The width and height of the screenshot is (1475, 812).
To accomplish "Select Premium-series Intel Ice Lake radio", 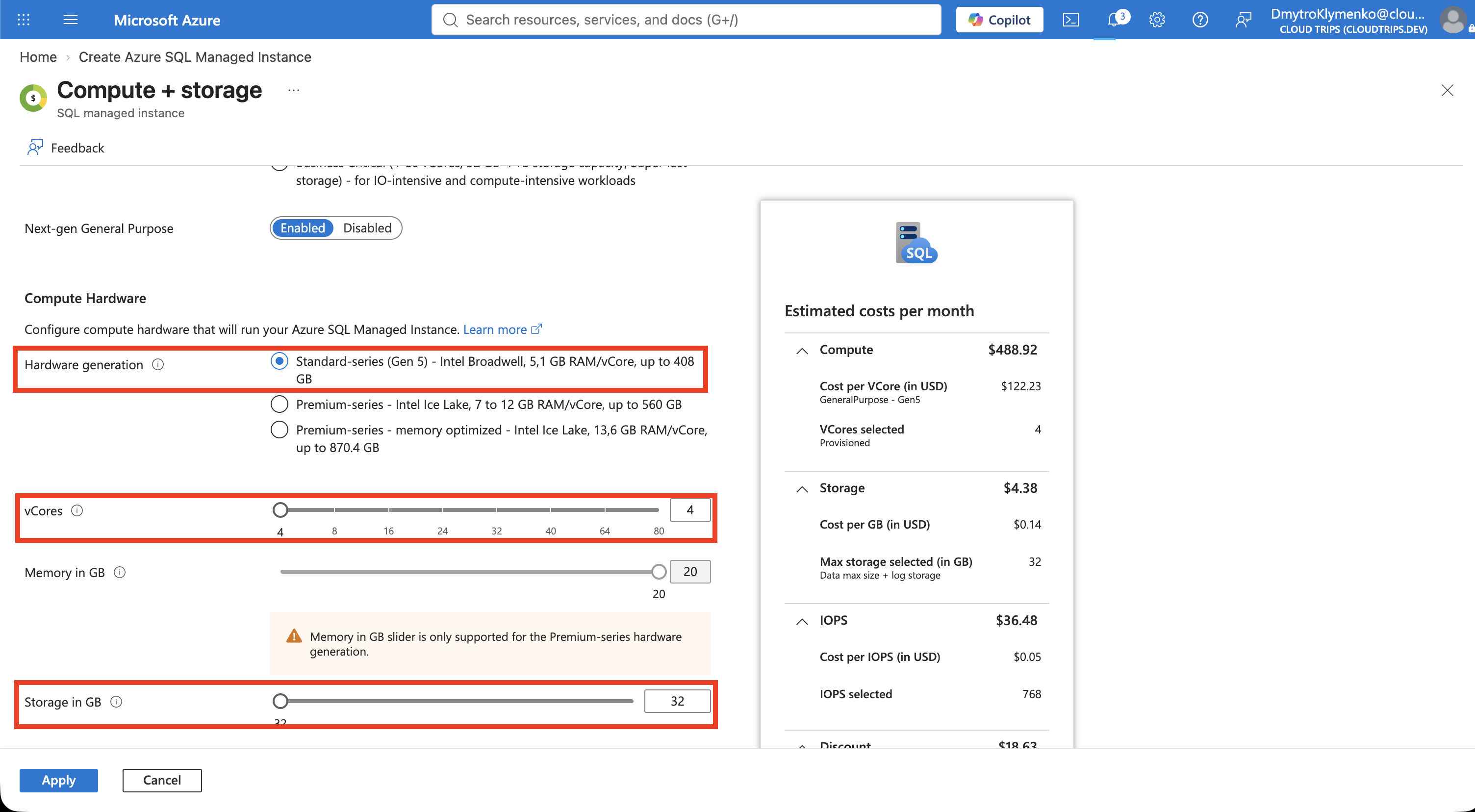I will [x=280, y=404].
